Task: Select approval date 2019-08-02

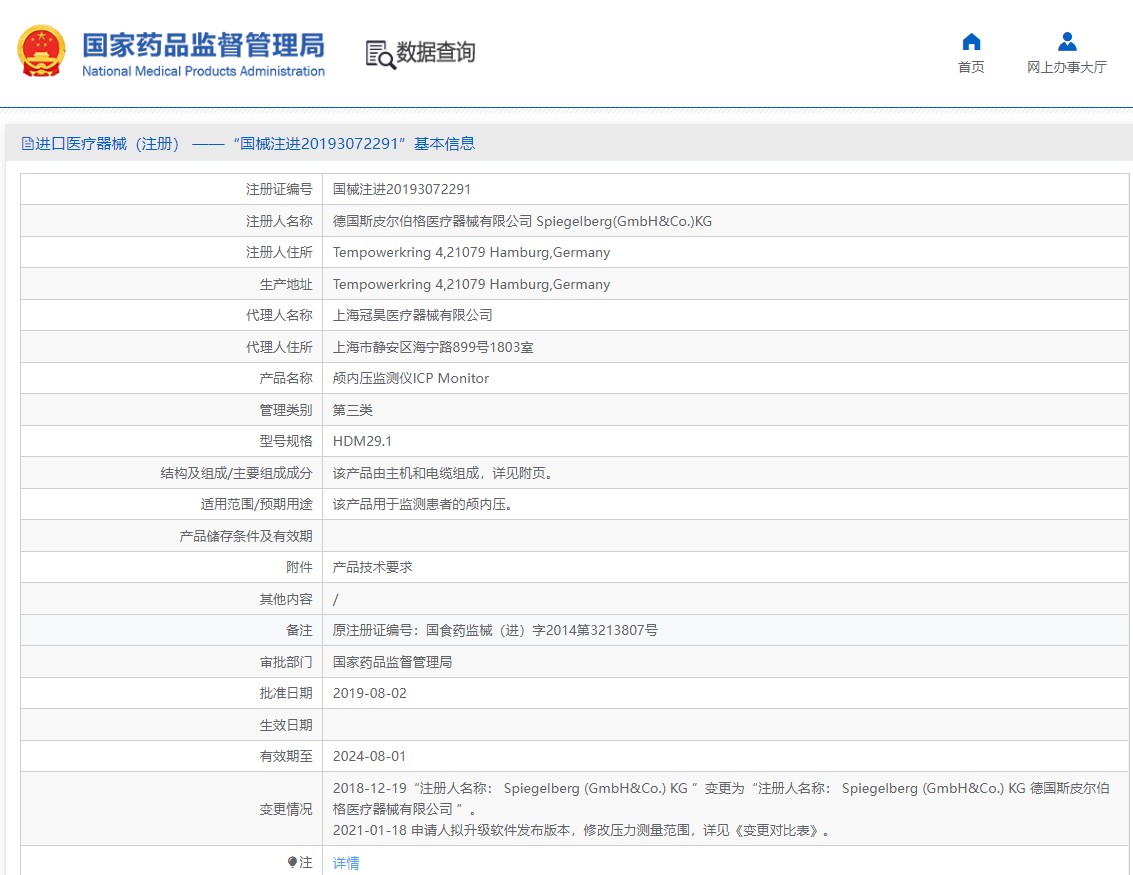Action: pos(369,694)
